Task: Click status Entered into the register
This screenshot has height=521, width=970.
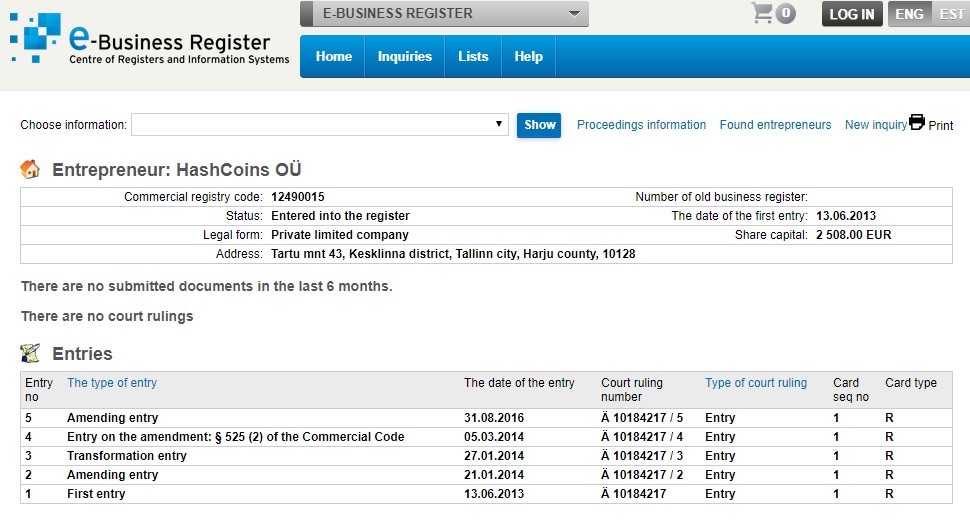Action: point(340,215)
